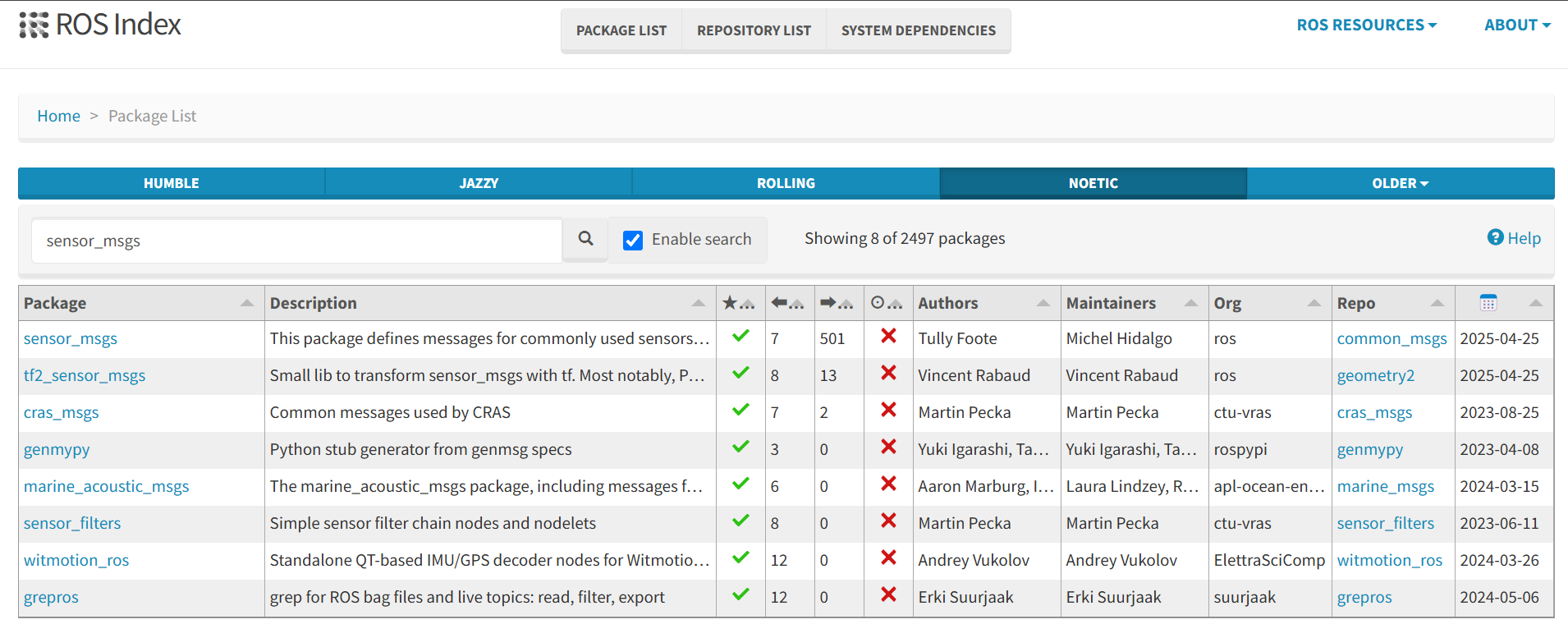Open the geometry2 repo link
This screenshot has height=638, width=1568.
pyautogui.click(x=1376, y=375)
